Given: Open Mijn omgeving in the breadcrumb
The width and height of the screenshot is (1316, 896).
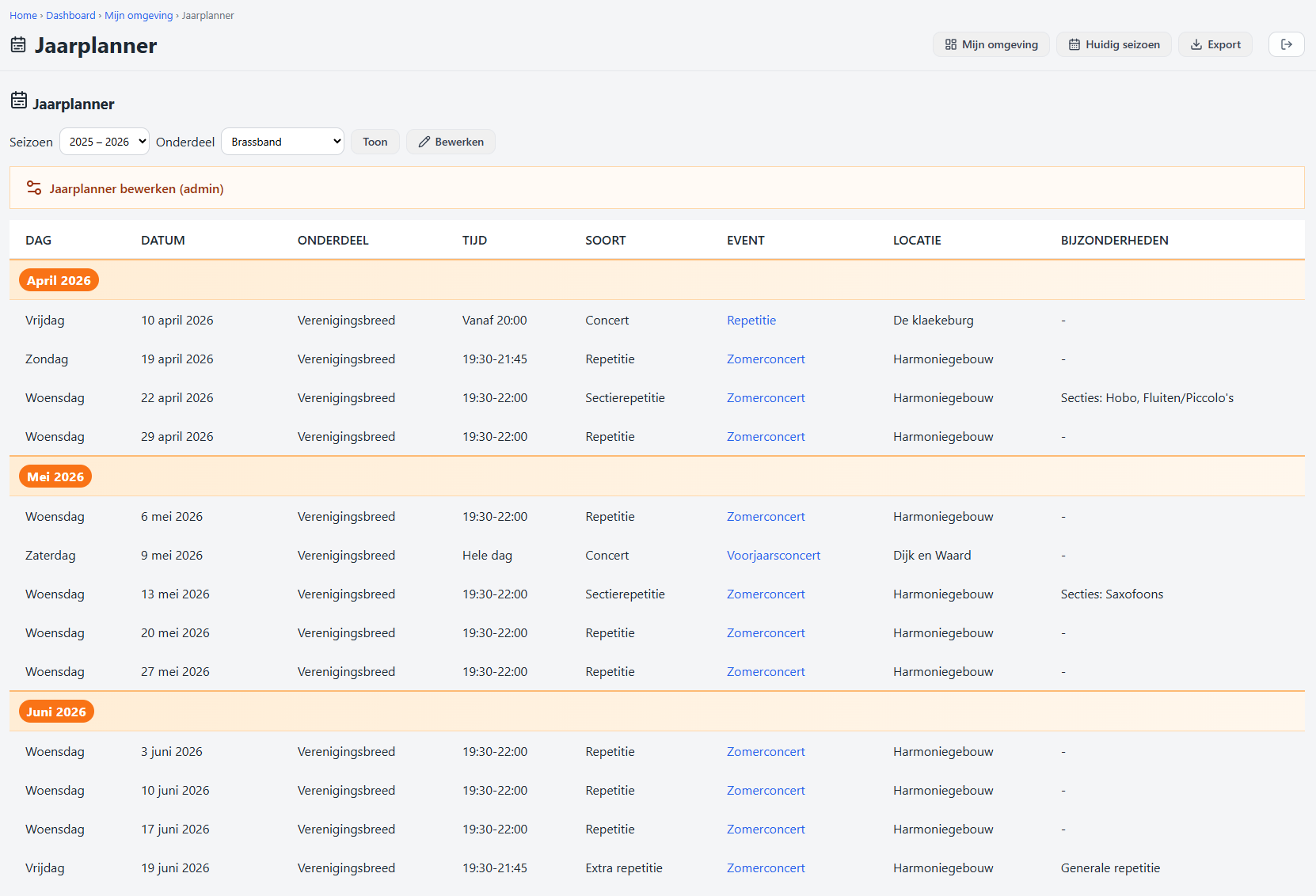Looking at the screenshot, I should (x=139, y=15).
